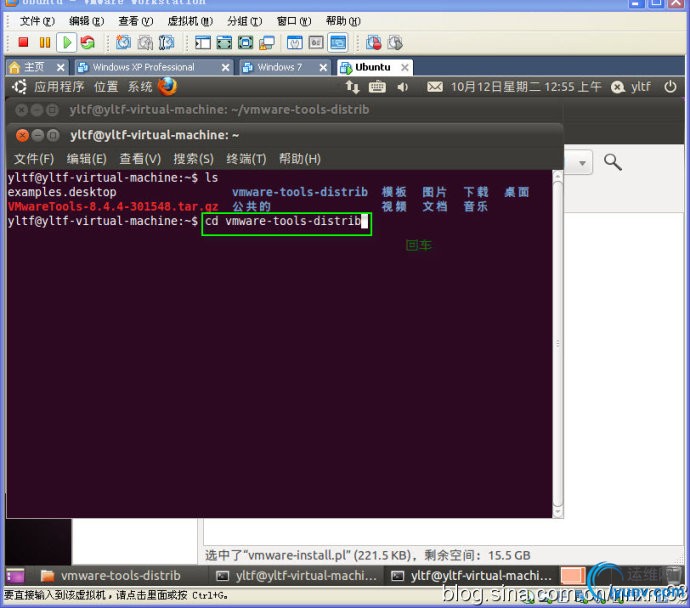Click the keyboard input indicator icon

pos(377,87)
